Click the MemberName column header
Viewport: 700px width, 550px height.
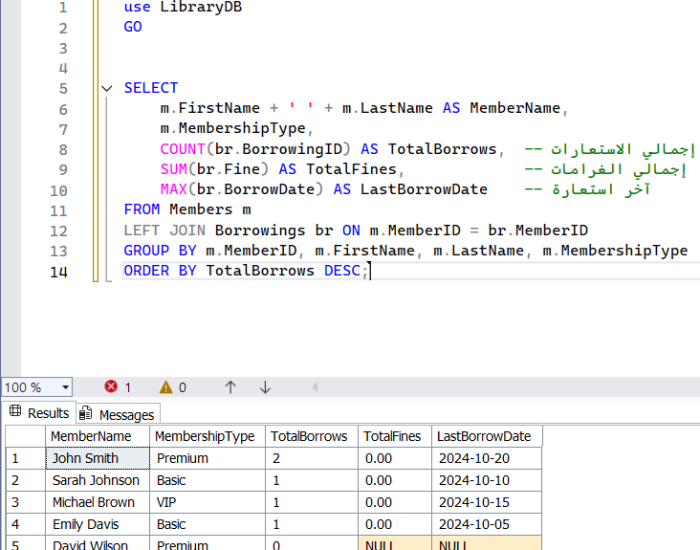tap(91, 436)
